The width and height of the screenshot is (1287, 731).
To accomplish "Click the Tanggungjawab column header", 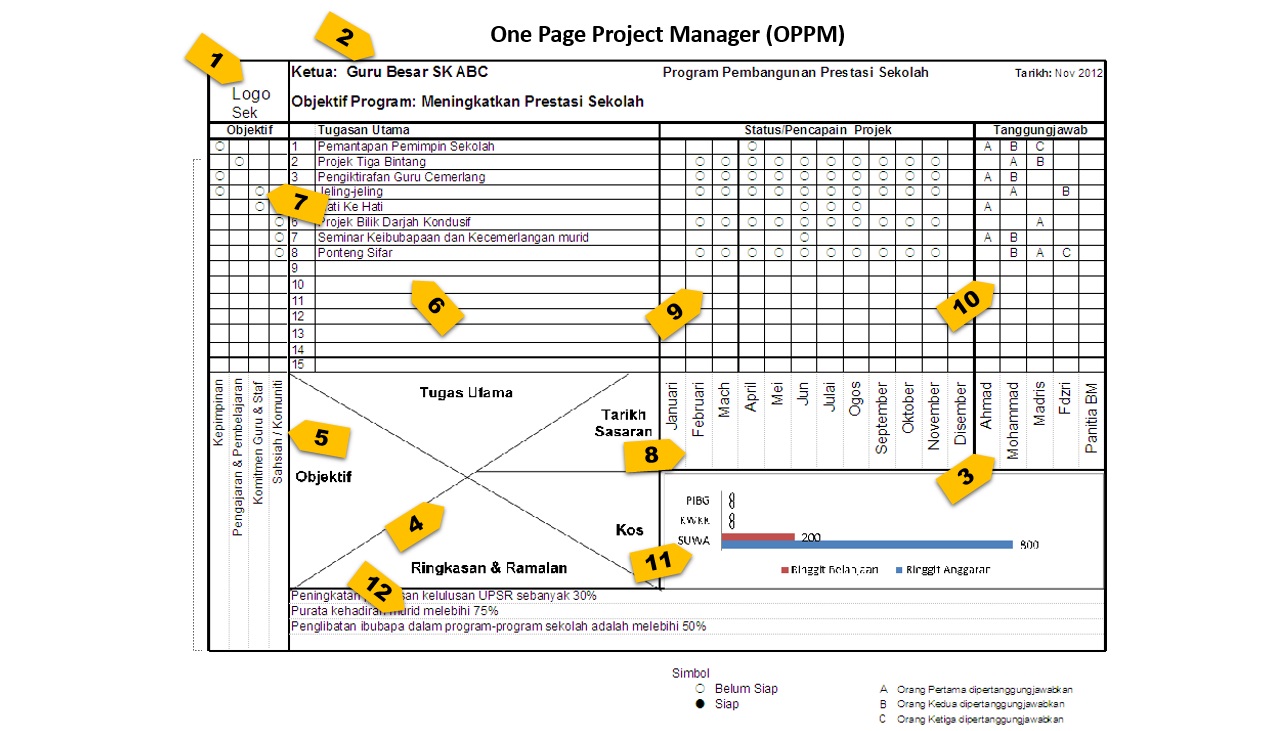I will coord(1040,130).
